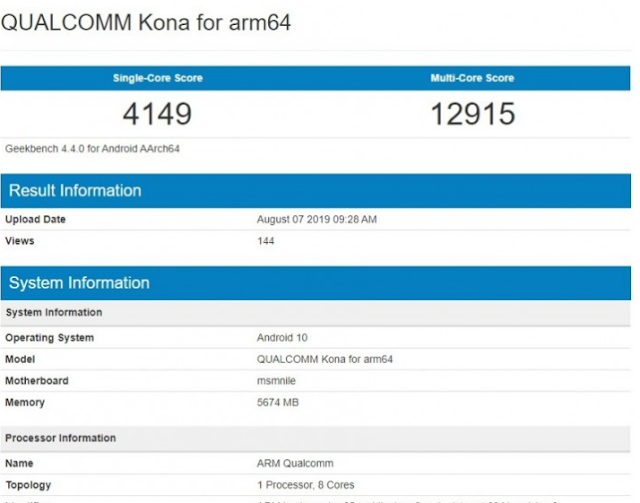This screenshot has height=503, width=640.
Task: Select the memory value 5674 MB
Action: (x=278, y=403)
